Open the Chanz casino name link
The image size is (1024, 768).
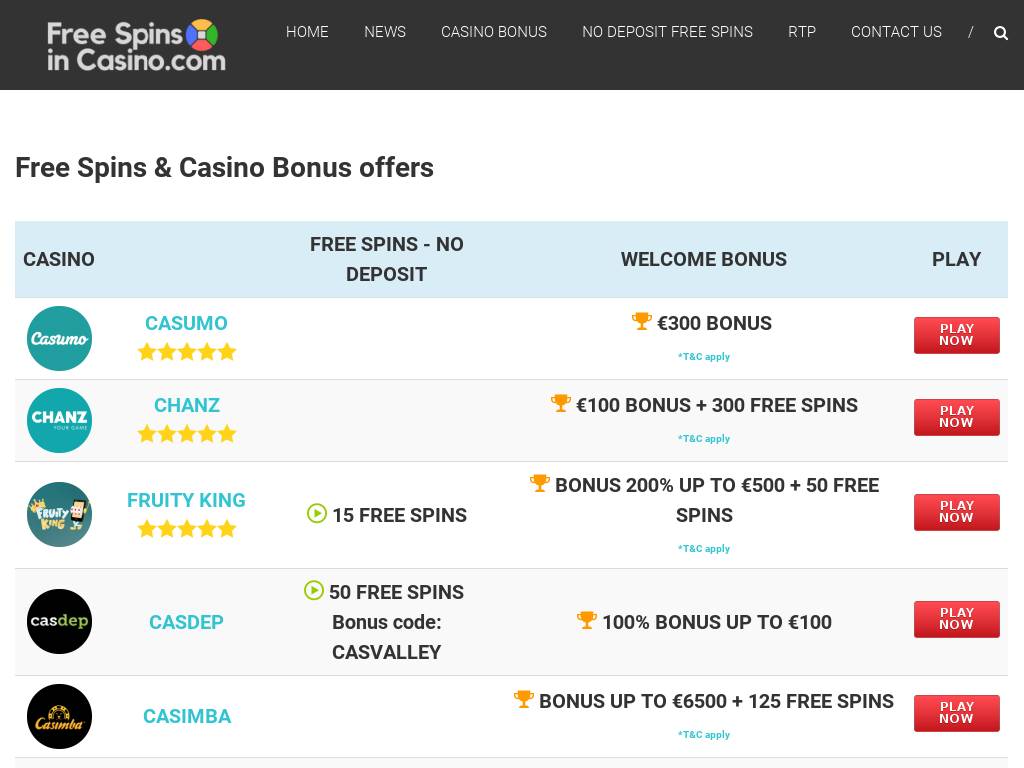(x=187, y=405)
